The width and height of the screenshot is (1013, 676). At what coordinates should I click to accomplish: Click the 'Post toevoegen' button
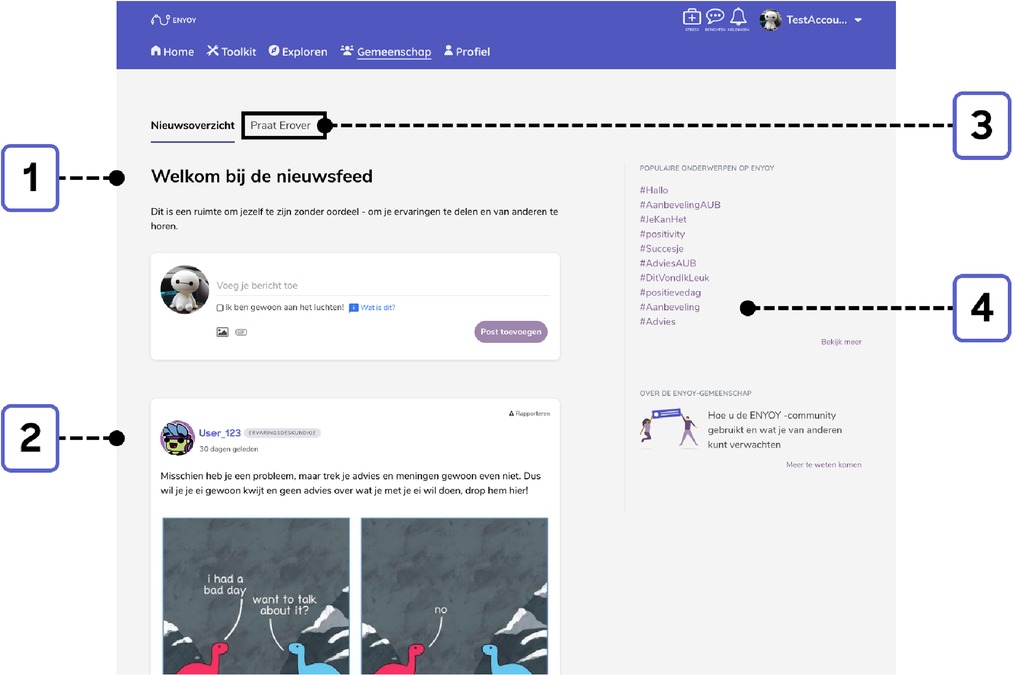point(511,332)
